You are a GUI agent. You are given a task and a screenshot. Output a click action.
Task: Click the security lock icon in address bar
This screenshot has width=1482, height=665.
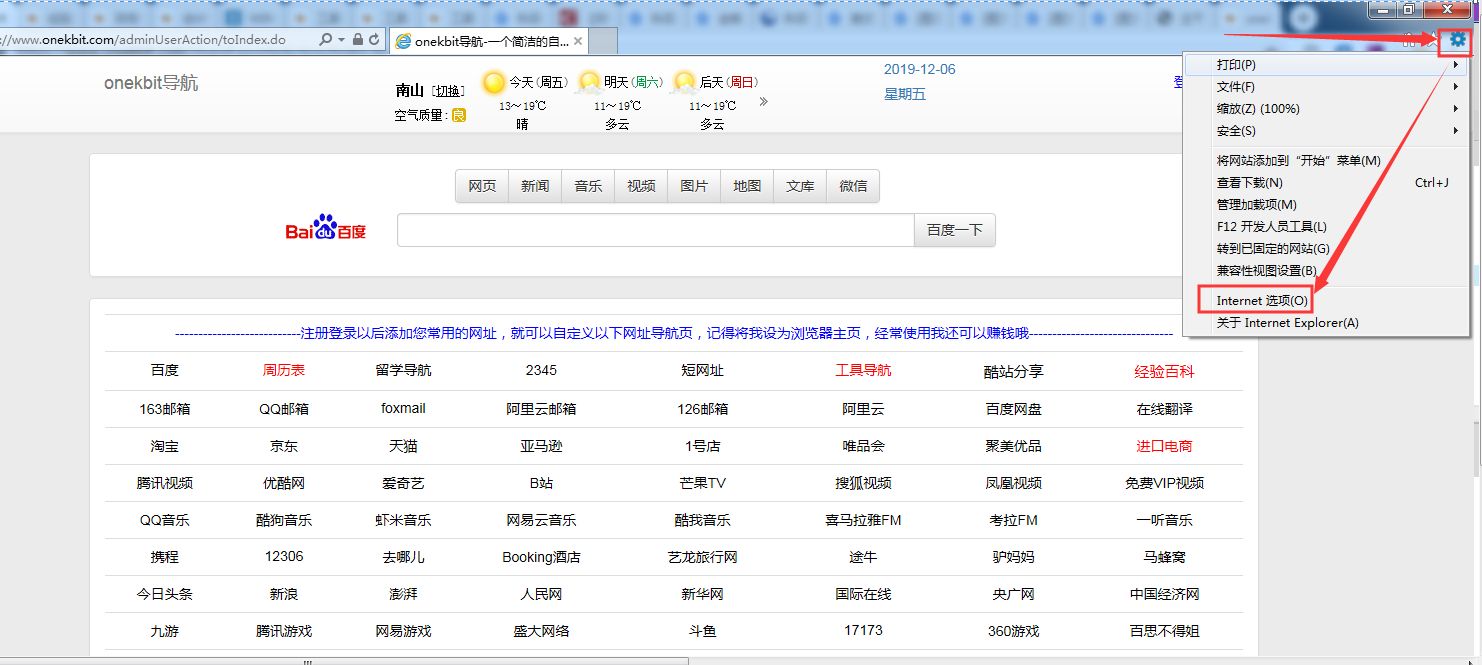357,40
